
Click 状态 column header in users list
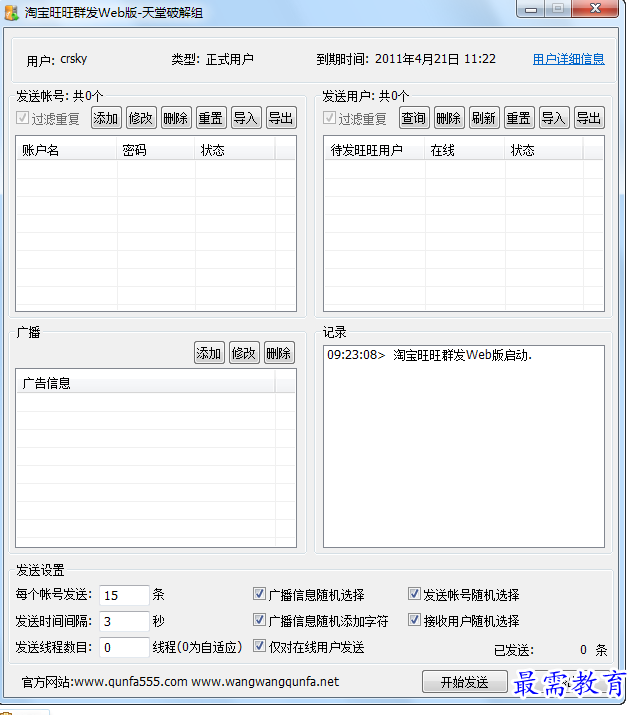[544, 150]
